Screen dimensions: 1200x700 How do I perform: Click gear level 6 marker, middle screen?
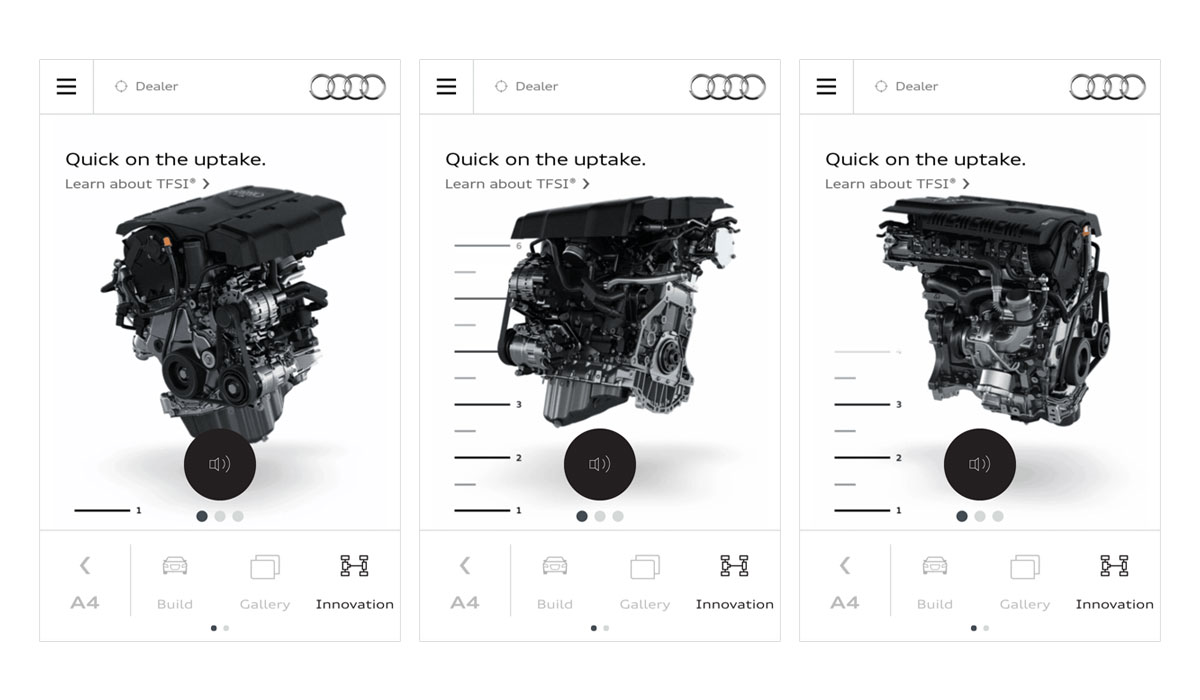(x=488, y=245)
